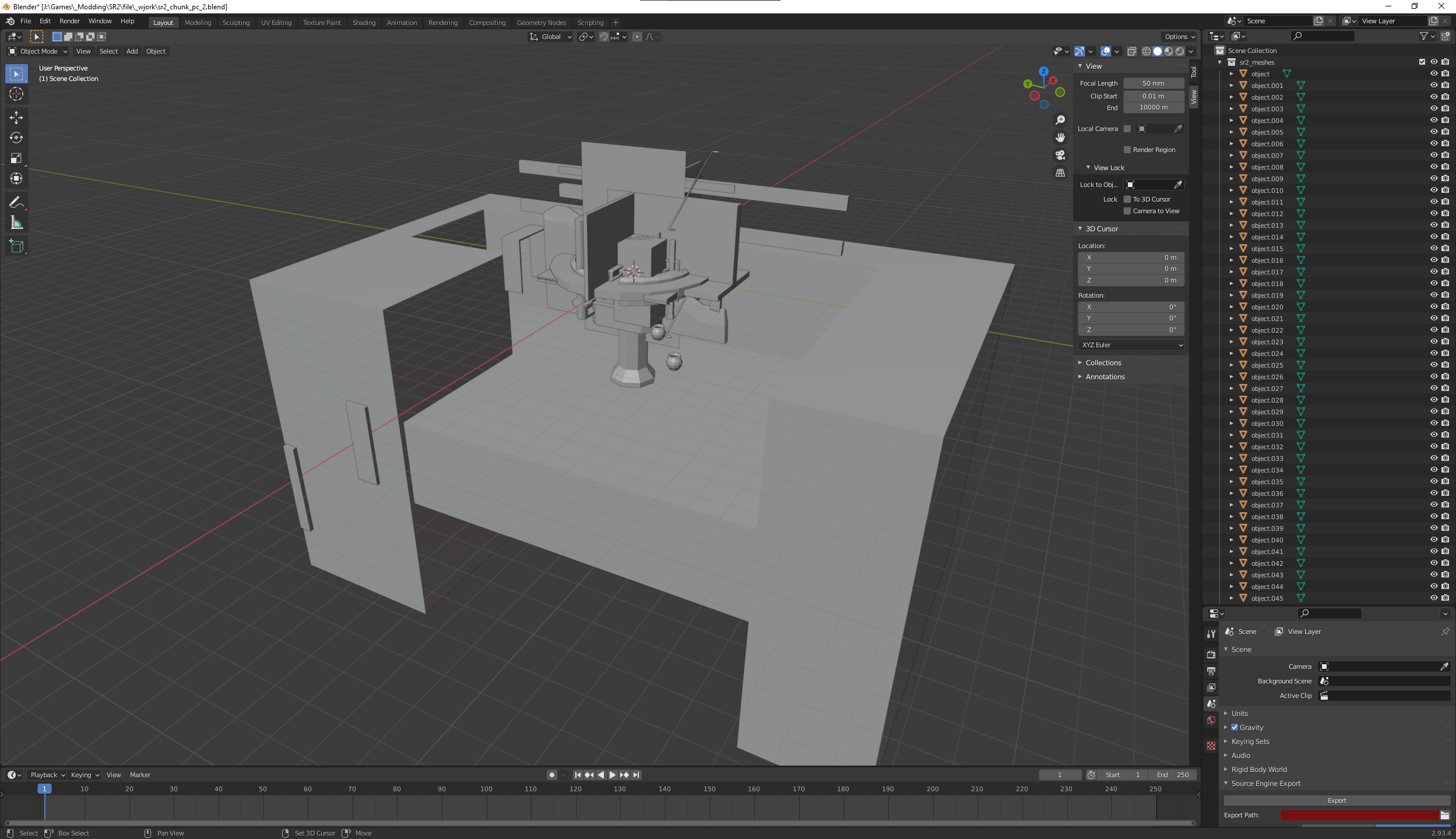
Task: Open the Texture properties tab icon
Action: (1211, 746)
